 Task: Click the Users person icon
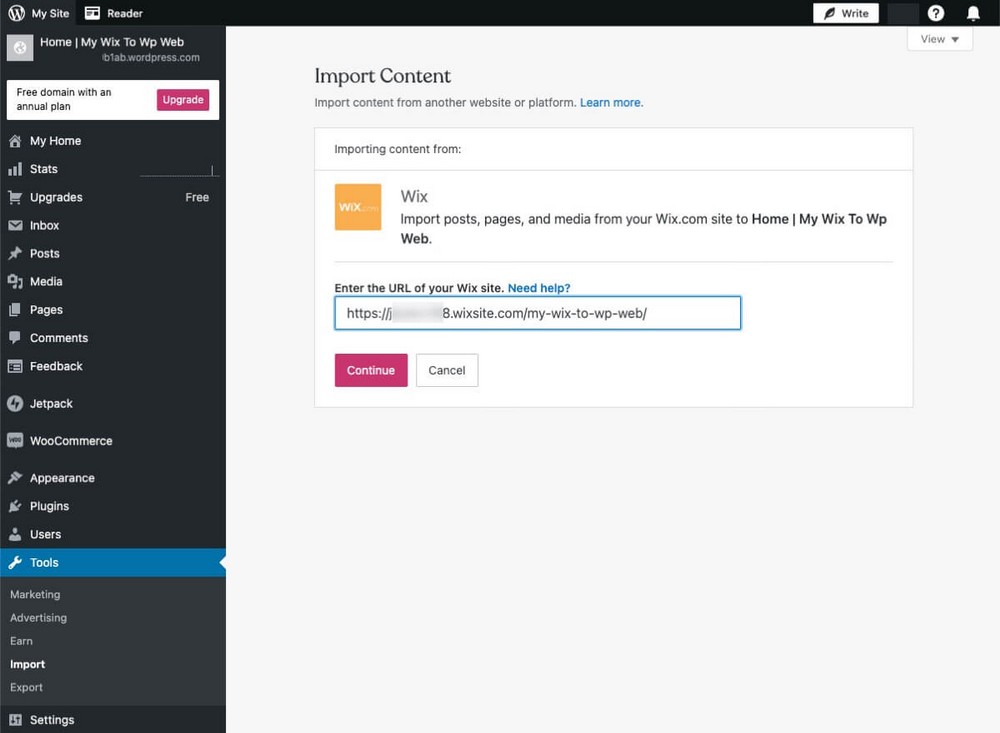[15, 534]
